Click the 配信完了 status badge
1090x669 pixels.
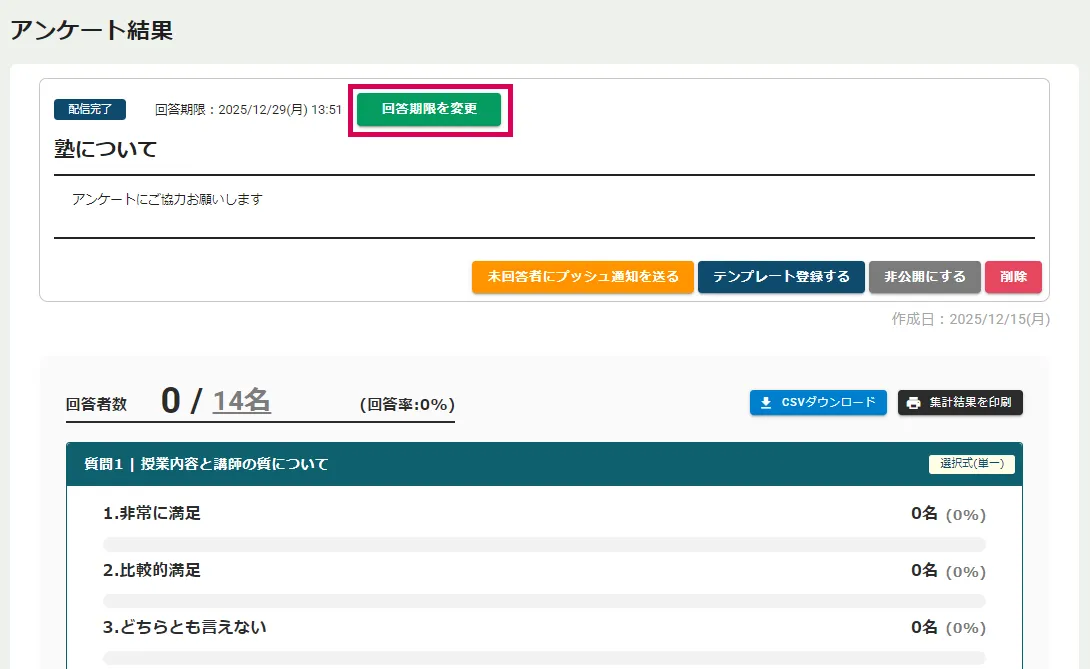(90, 109)
